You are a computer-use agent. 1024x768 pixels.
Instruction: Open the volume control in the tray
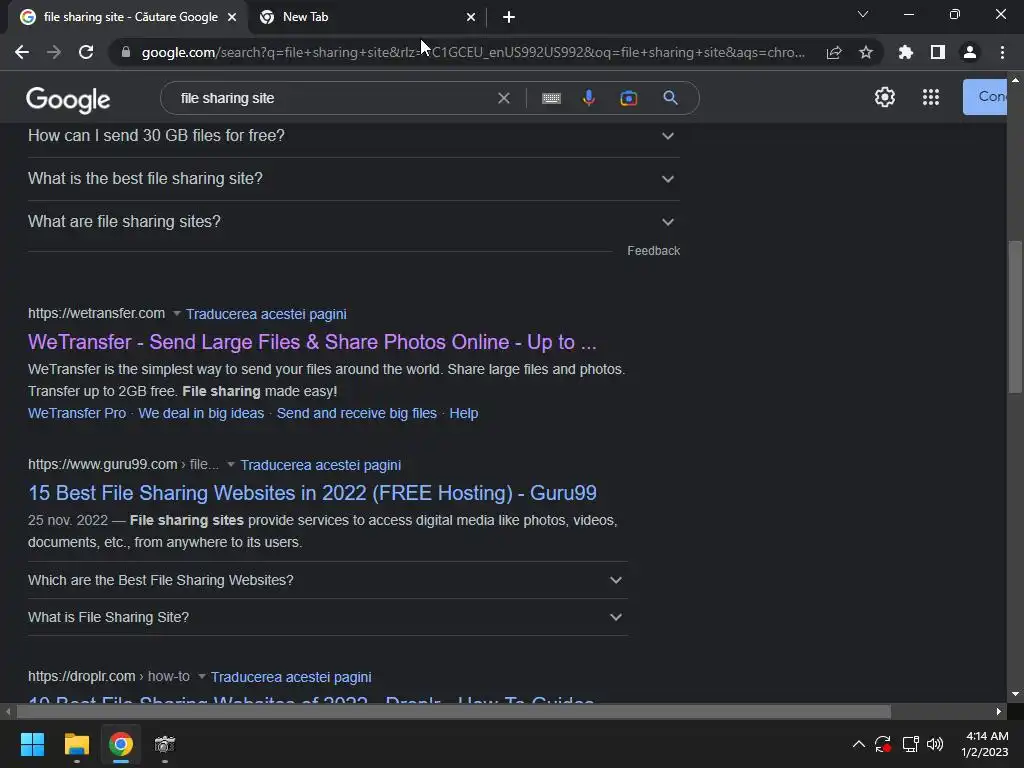(935, 744)
